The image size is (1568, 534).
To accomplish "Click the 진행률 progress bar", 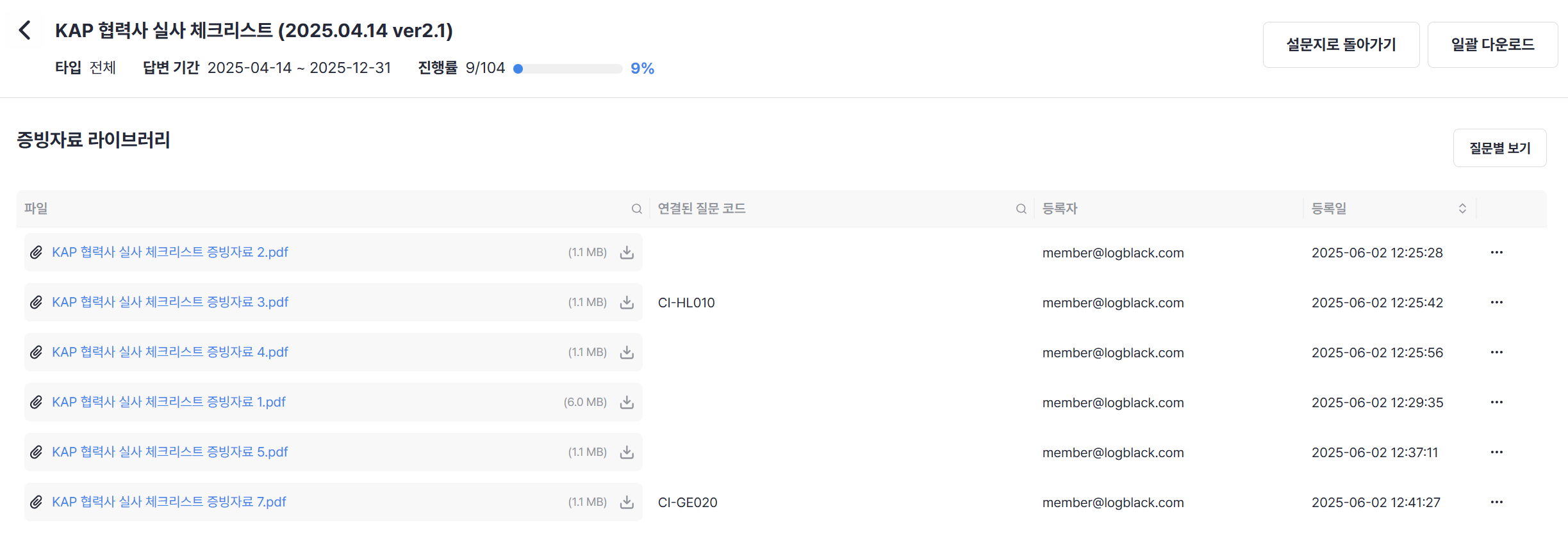I will point(568,69).
